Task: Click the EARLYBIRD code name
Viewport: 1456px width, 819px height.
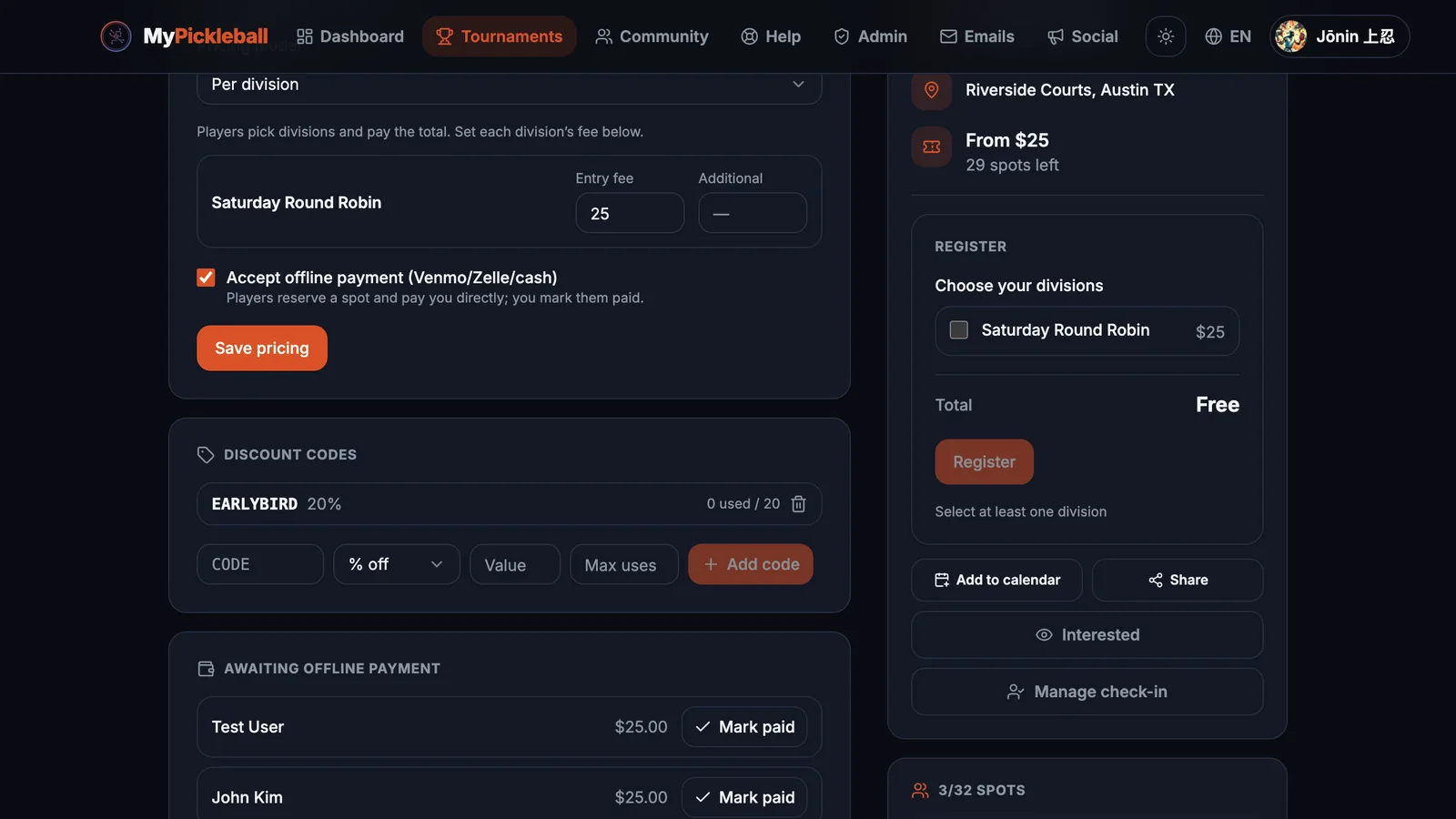Action: (x=255, y=504)
